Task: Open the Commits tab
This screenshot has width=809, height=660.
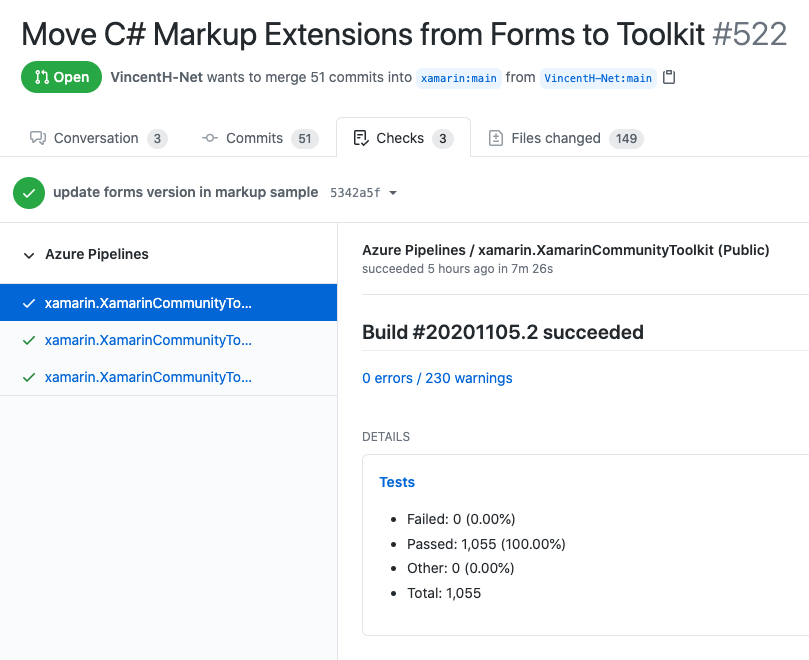Action: 260,138
